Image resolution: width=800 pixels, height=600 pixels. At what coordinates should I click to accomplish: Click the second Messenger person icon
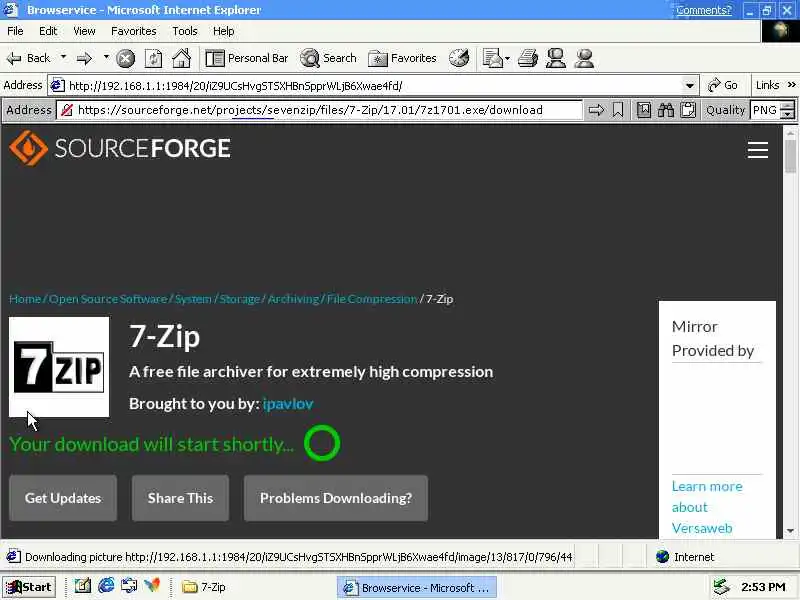584,58
